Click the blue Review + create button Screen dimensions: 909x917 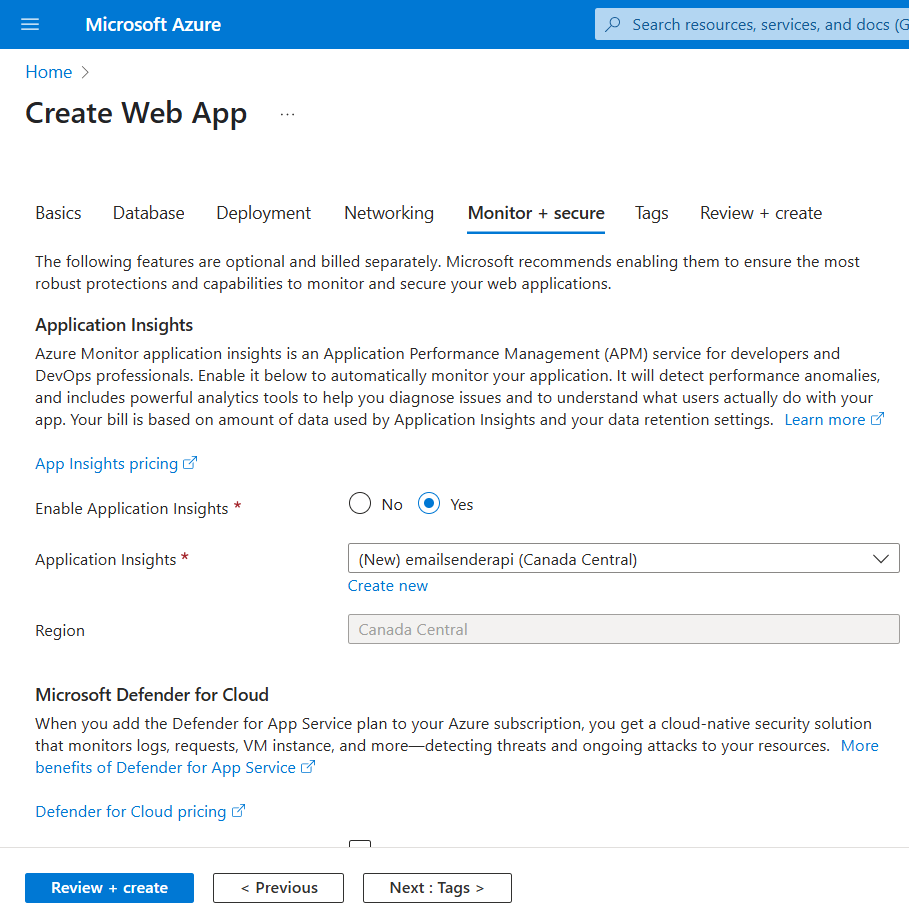(109, 888)
